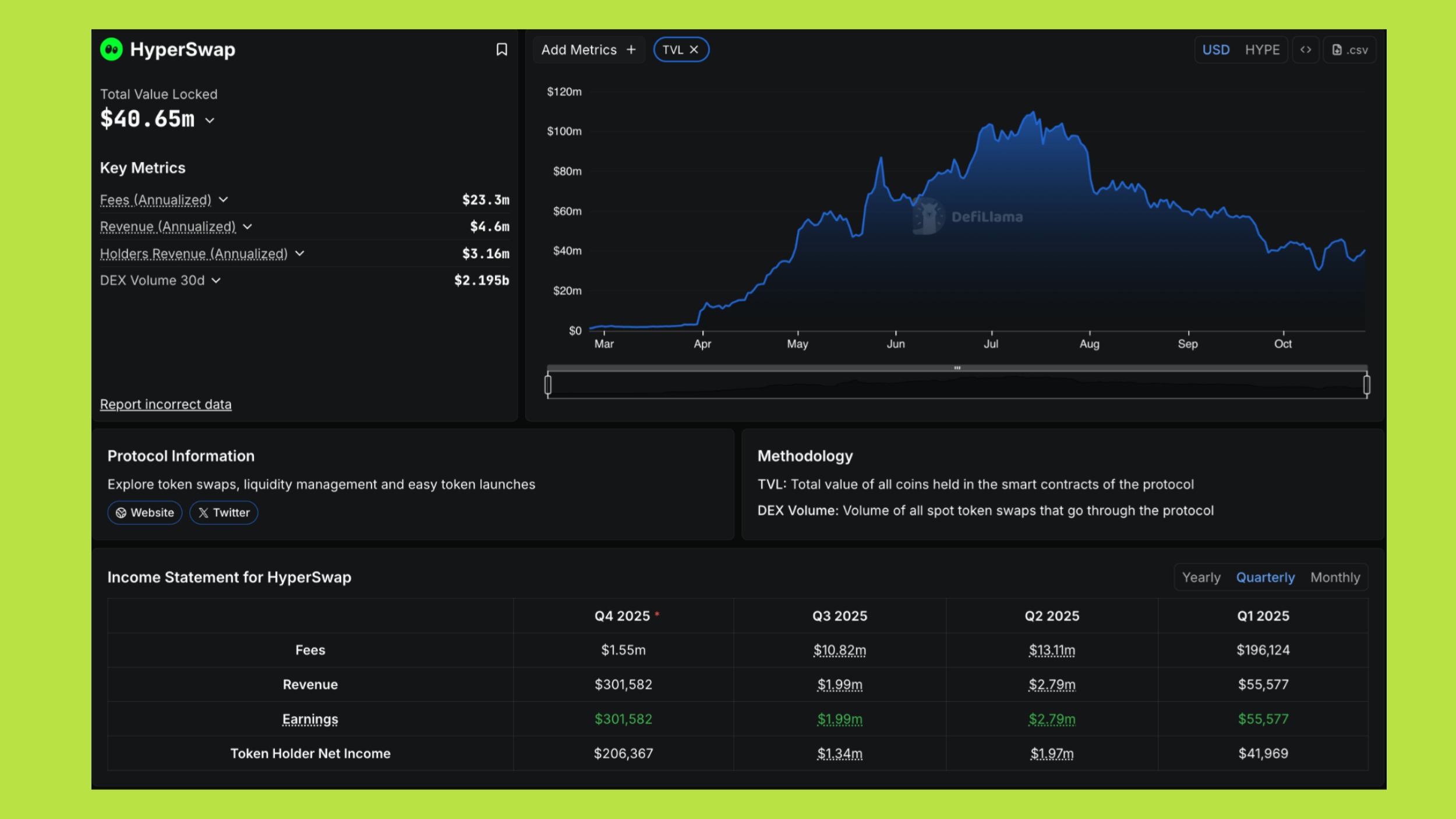Expand DEX Volume 30d details
Screen dimensions: 1456x819
click(216, 281)
